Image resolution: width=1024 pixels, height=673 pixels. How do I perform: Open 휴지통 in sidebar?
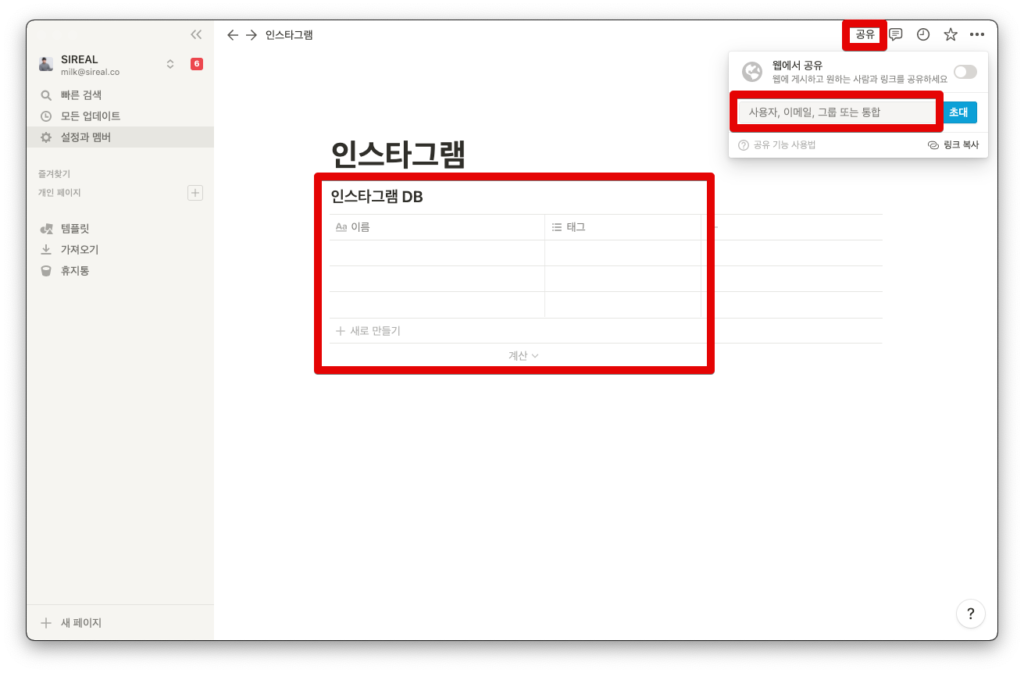[x=120, y=271]
